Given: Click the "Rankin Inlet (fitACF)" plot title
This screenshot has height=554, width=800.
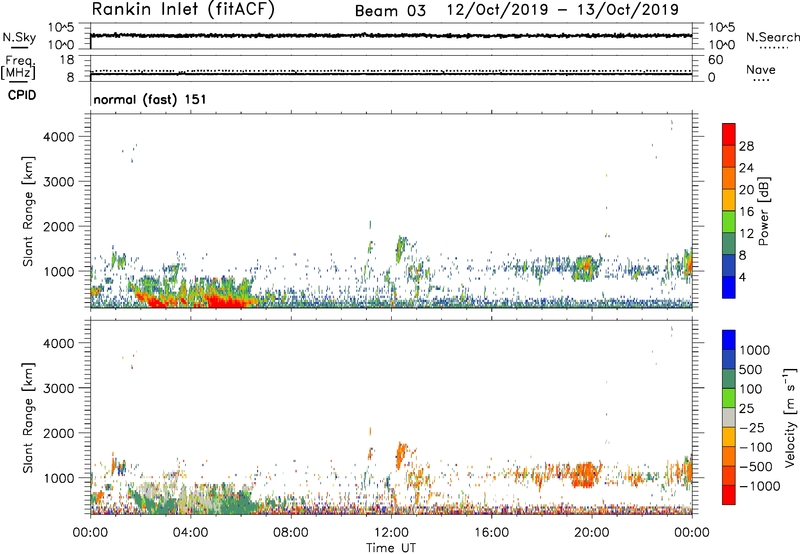Looking at the screenshot, I should coord(183,10).
